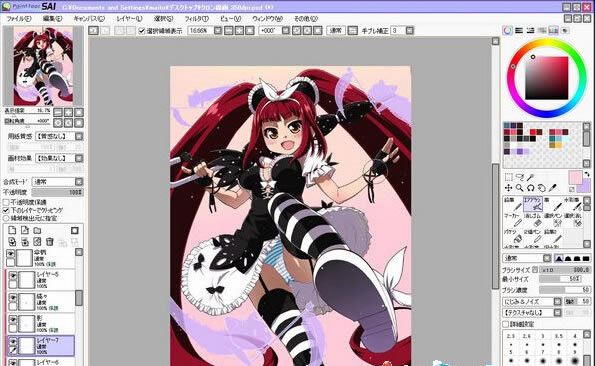Open the フィルタ(T) menu
Viewport: 595px width, 366px height.
[196, 18]
